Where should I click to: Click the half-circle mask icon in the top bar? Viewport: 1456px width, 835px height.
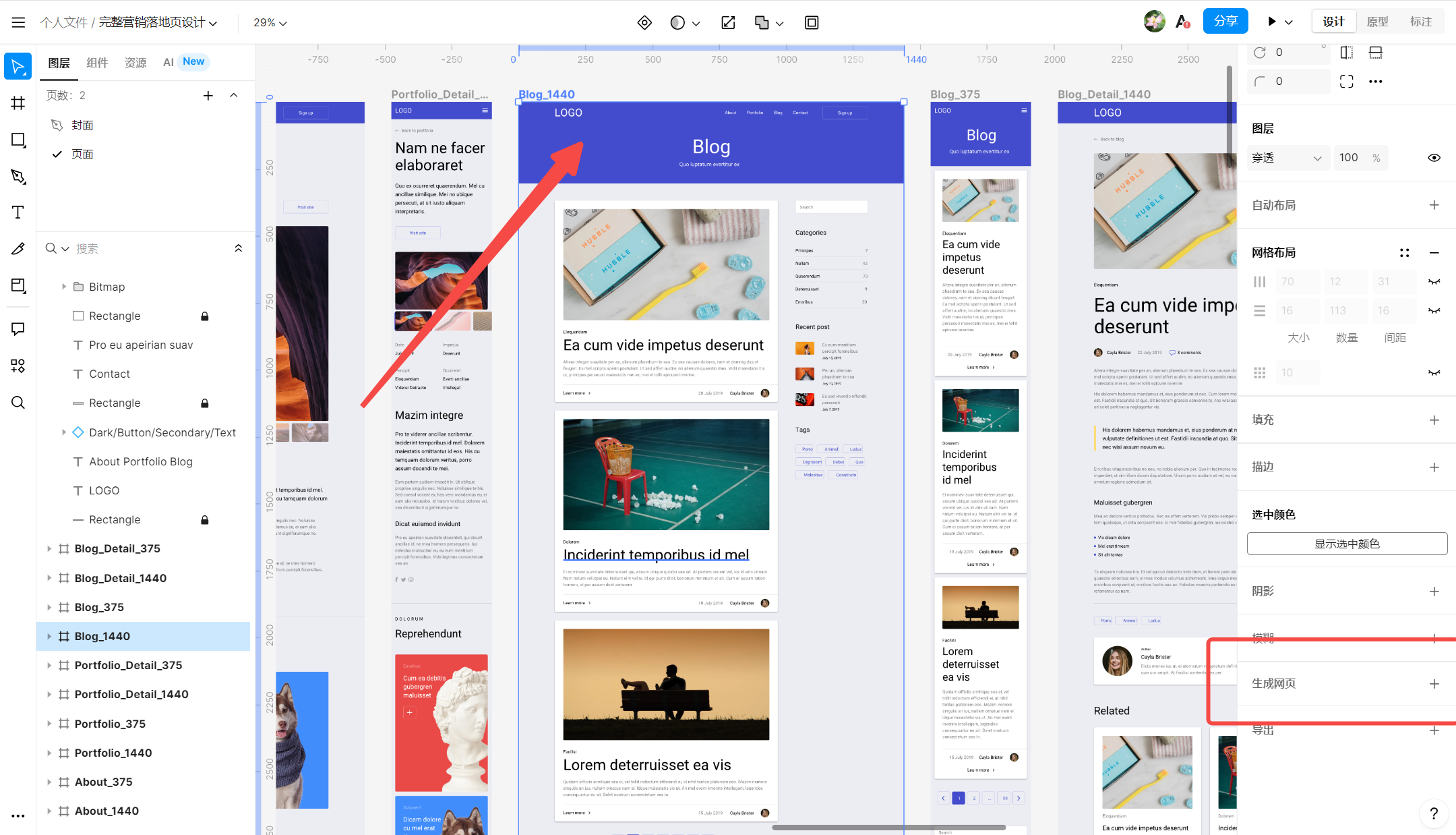pos(677,22)
